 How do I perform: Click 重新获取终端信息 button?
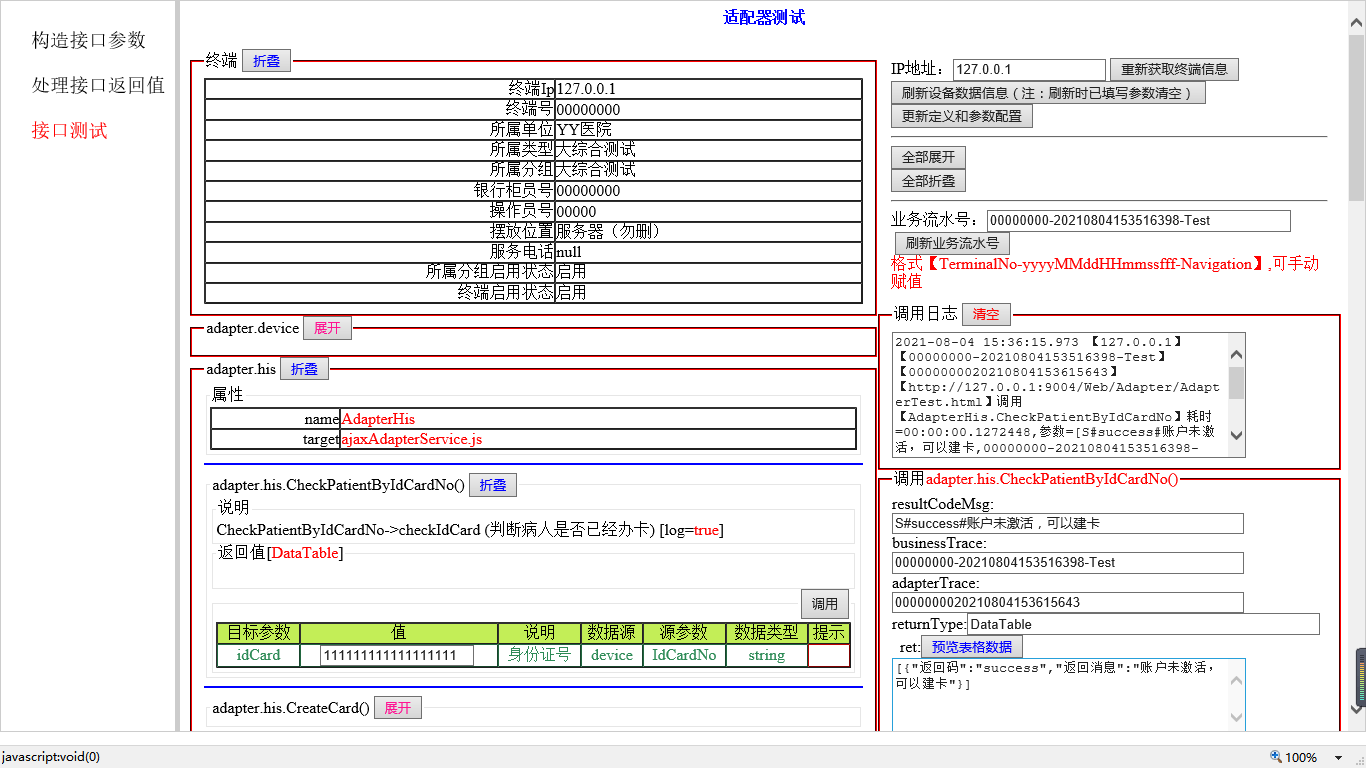1174,70
